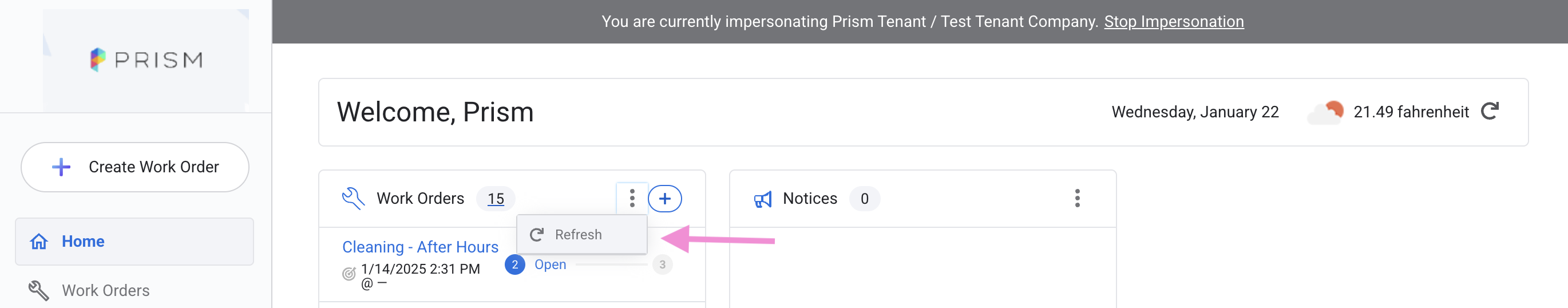1568x308 pixels.
Task: Click the sidebar Work Orders wrench icon
Action: click(x=38, y=290)
